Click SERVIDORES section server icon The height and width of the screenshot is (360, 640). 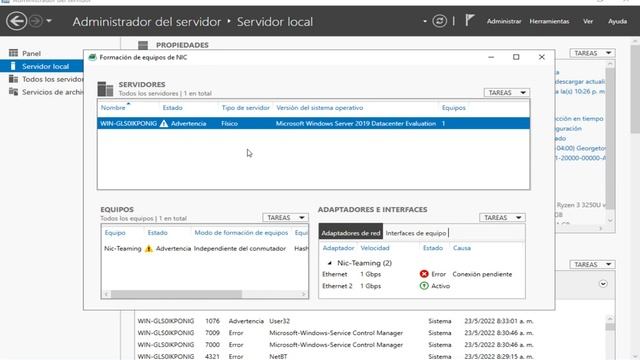coord(105,89)
